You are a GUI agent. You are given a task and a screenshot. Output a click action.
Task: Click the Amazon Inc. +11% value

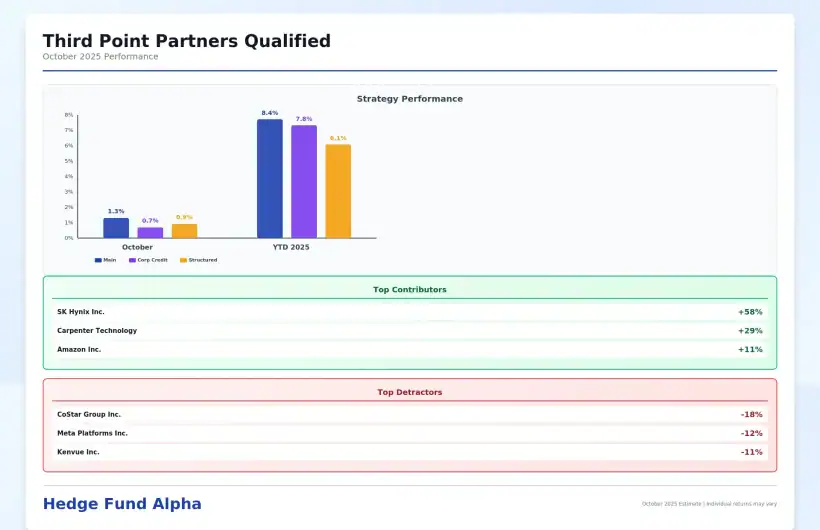[x=750, y=350]
